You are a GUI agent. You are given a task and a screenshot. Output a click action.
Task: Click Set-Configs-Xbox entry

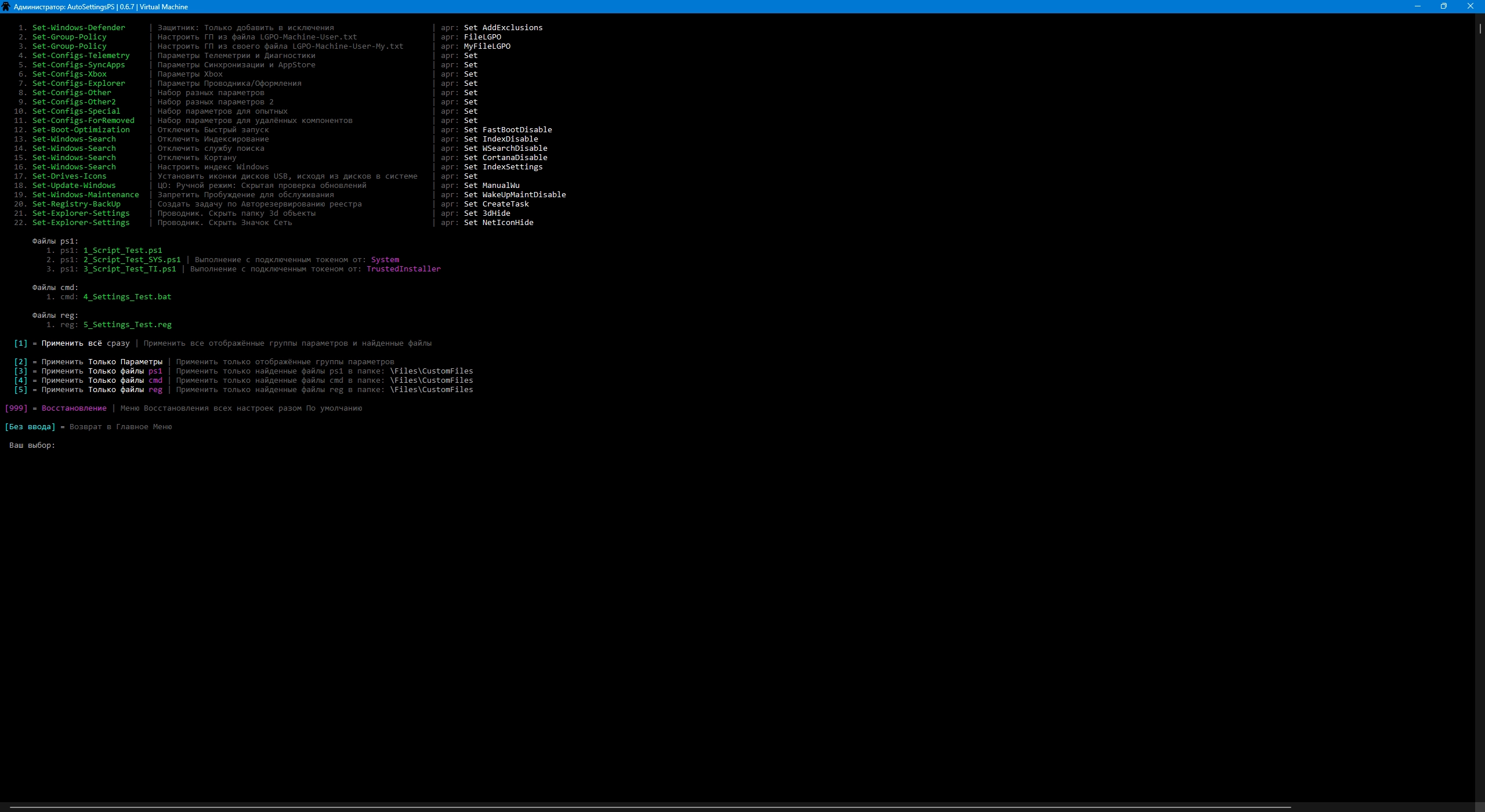coord(70,74)
